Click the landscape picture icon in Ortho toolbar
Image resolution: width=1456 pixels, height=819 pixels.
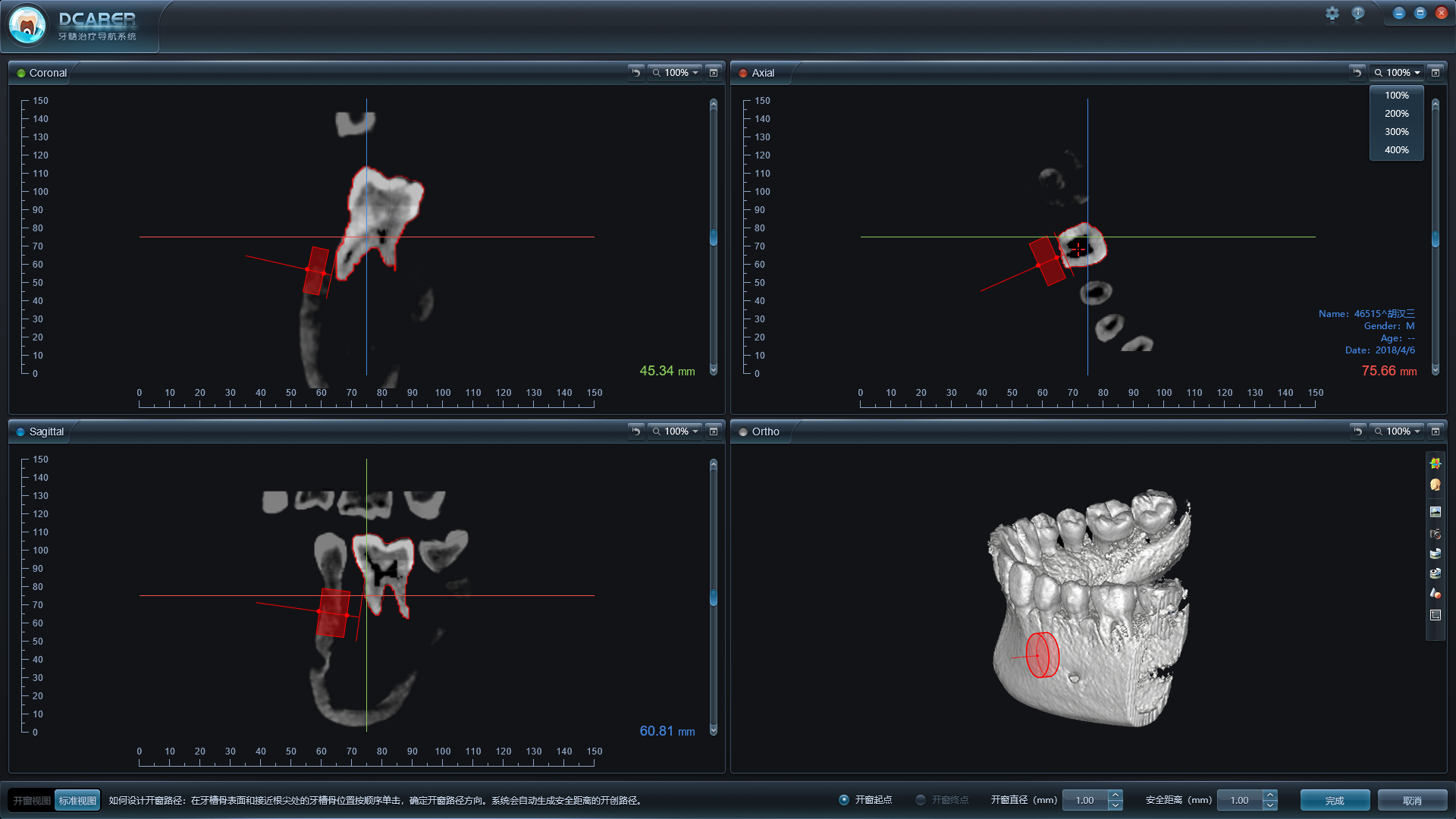tap(1435, 512)
